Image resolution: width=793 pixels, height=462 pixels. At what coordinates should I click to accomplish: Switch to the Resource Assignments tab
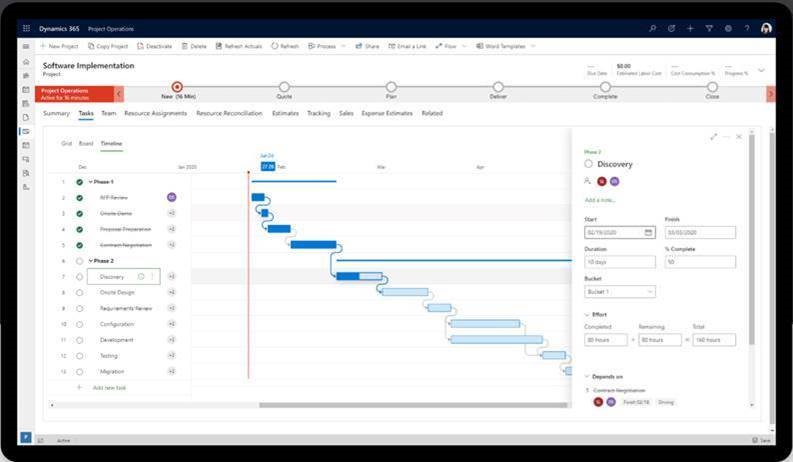tap(155, 113)
